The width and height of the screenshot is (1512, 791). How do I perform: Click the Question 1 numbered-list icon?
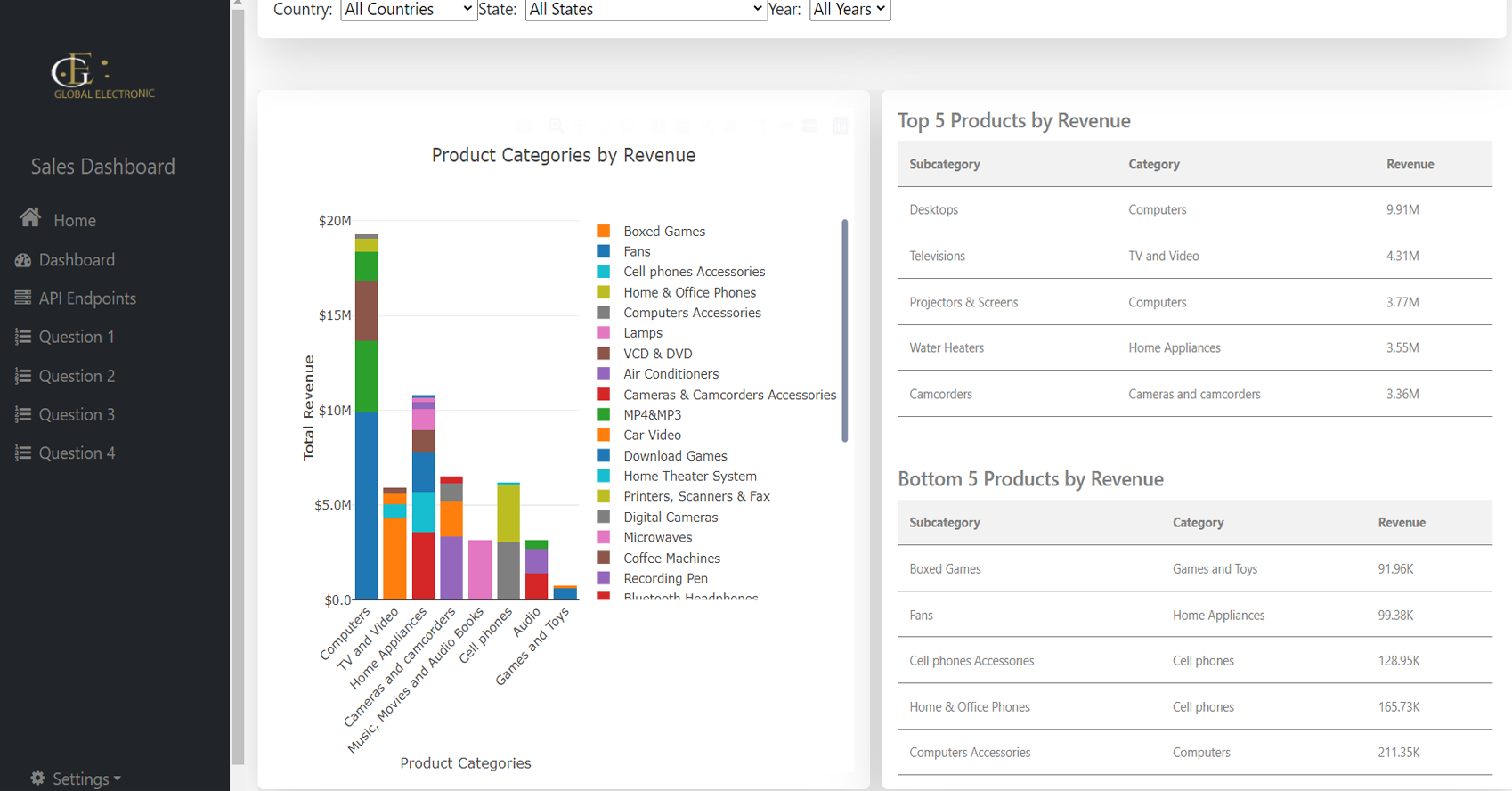pos(23,337)
